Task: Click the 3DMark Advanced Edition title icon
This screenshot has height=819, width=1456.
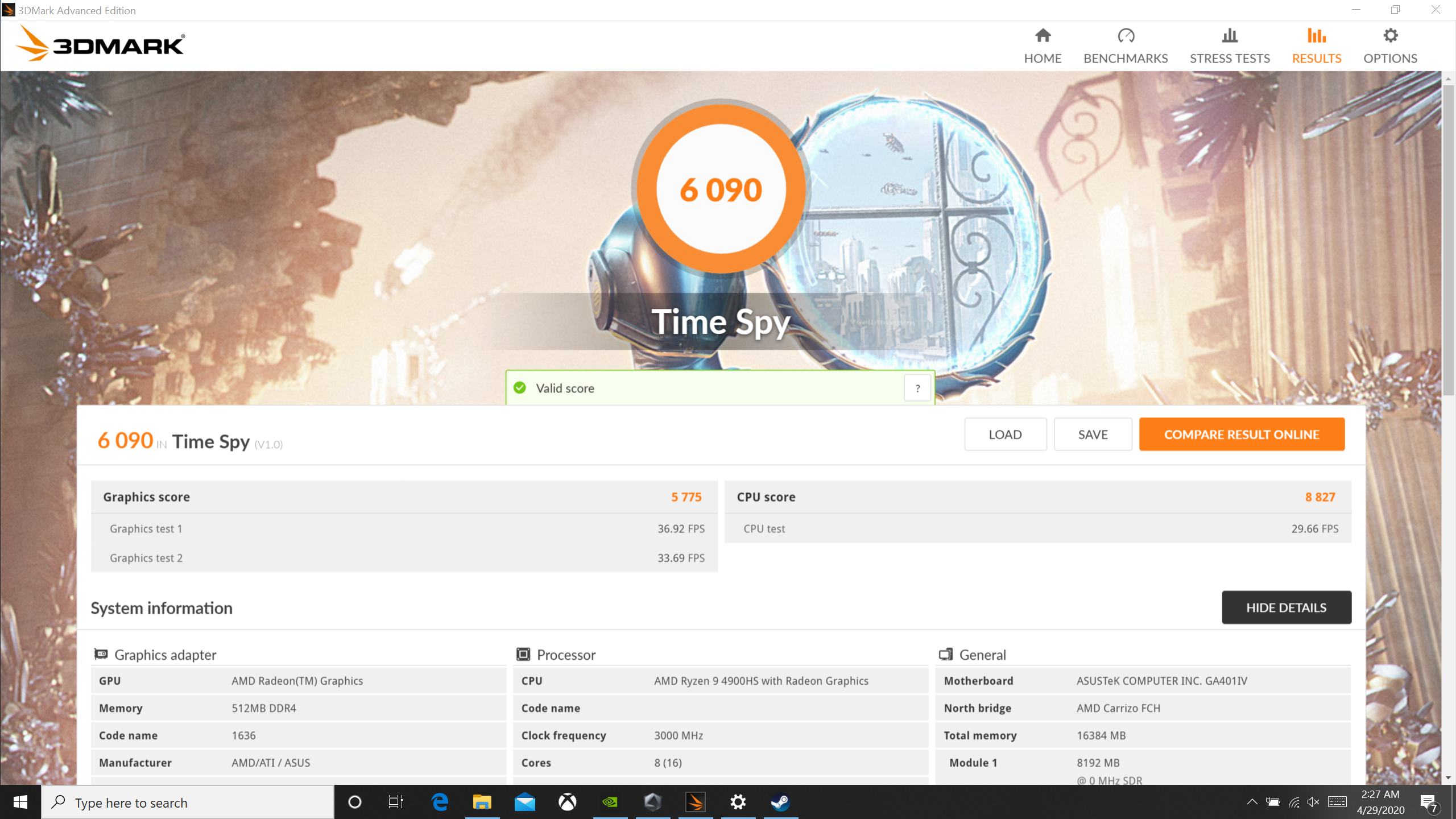Action: (8, 10)
